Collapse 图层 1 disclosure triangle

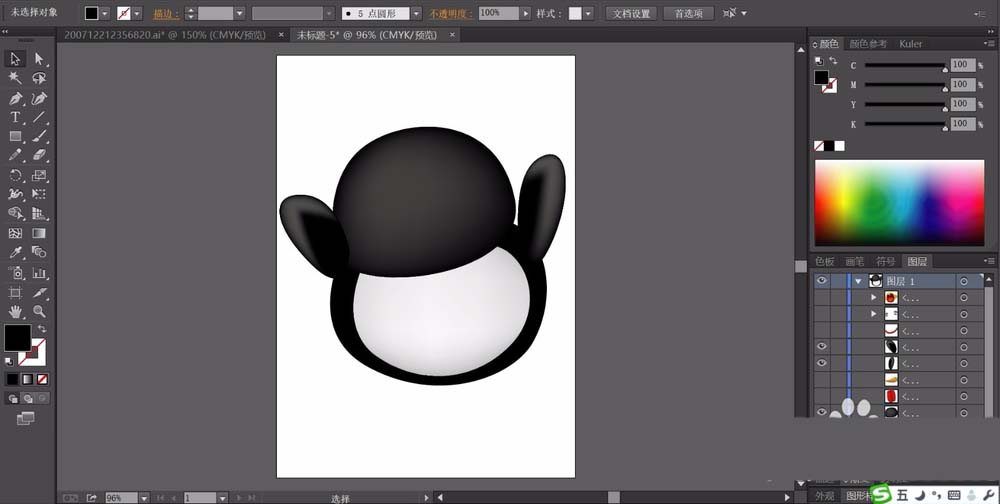pos(859,281)
